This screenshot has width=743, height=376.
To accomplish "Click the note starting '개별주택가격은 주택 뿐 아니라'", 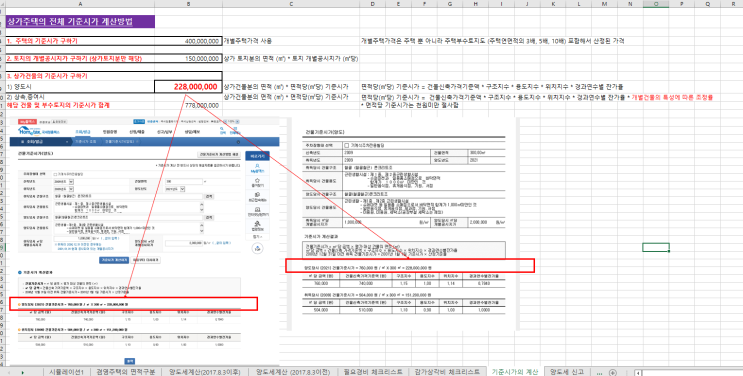I will pos(492,41).
